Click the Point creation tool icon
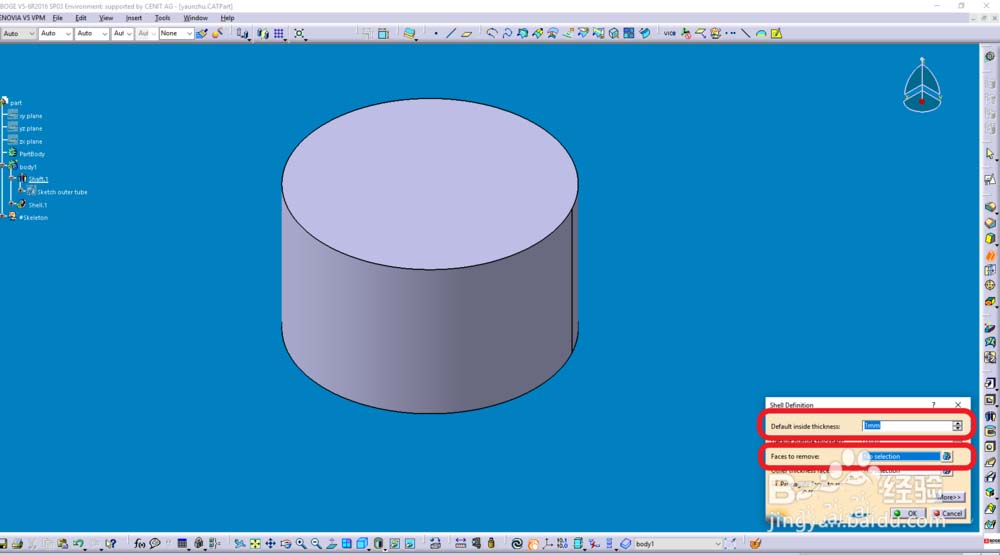 click(436, 33)
